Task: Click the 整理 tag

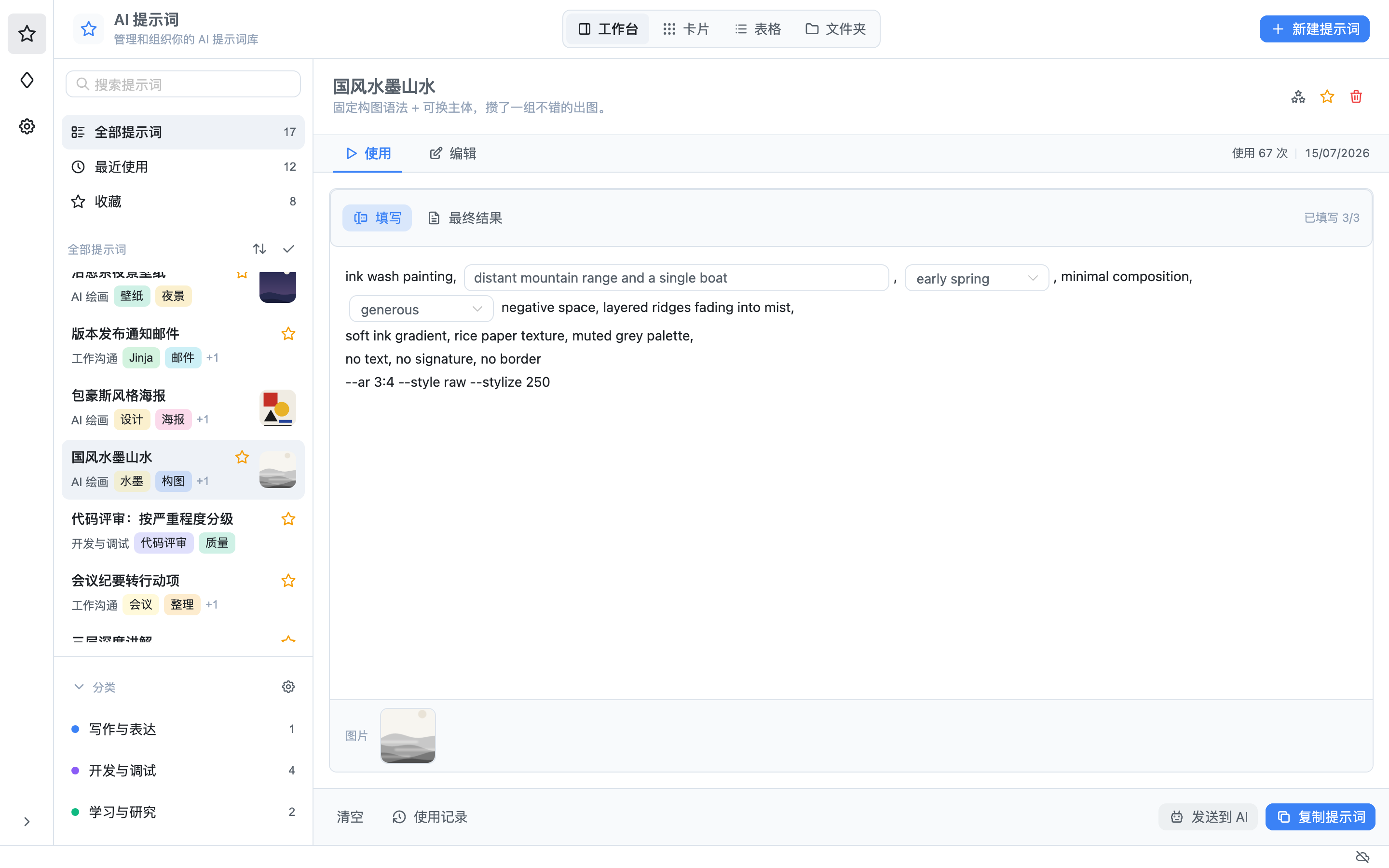Action: (x=182, y=605)
